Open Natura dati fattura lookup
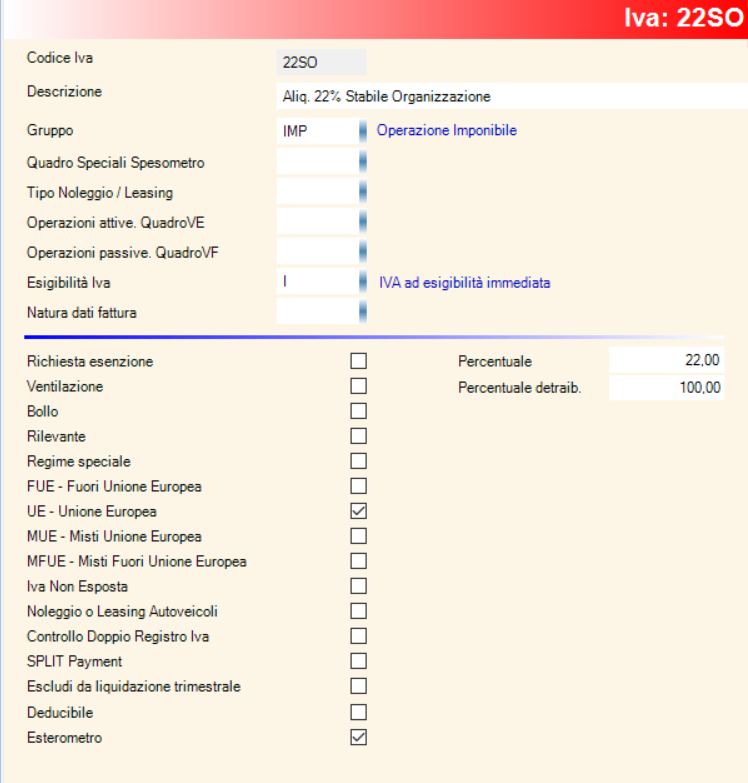This screenshot has height=783, width=748. (x=363, y=312)
